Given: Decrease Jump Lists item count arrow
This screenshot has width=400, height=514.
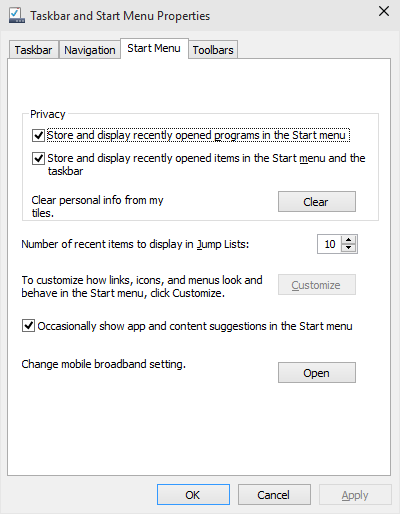Looking at the screenshot, I should point(348,248).
